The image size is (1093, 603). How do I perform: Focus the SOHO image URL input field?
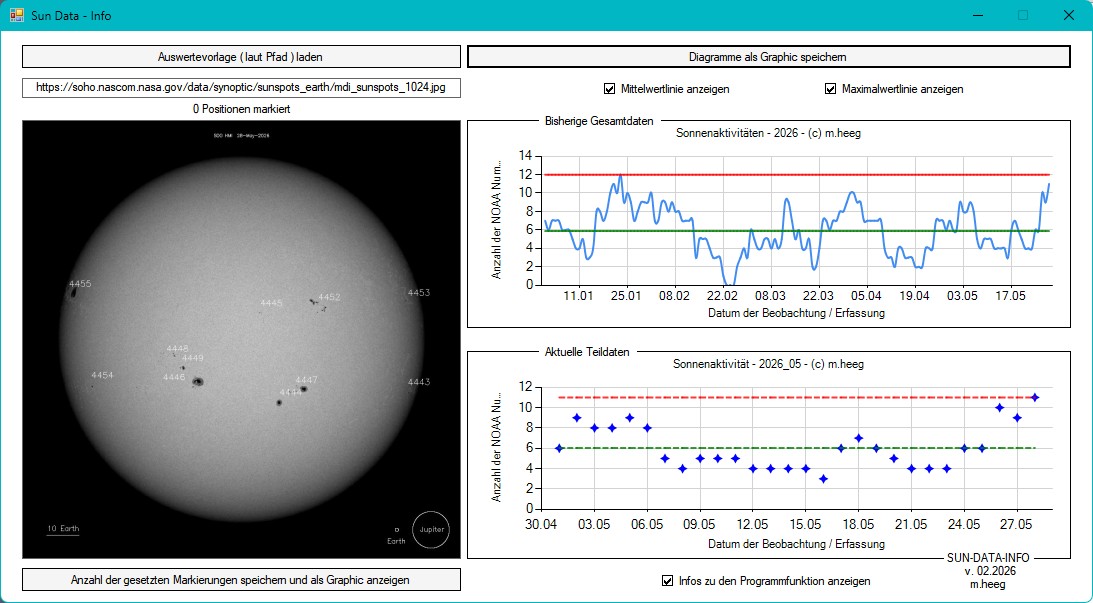coord(241,88)
